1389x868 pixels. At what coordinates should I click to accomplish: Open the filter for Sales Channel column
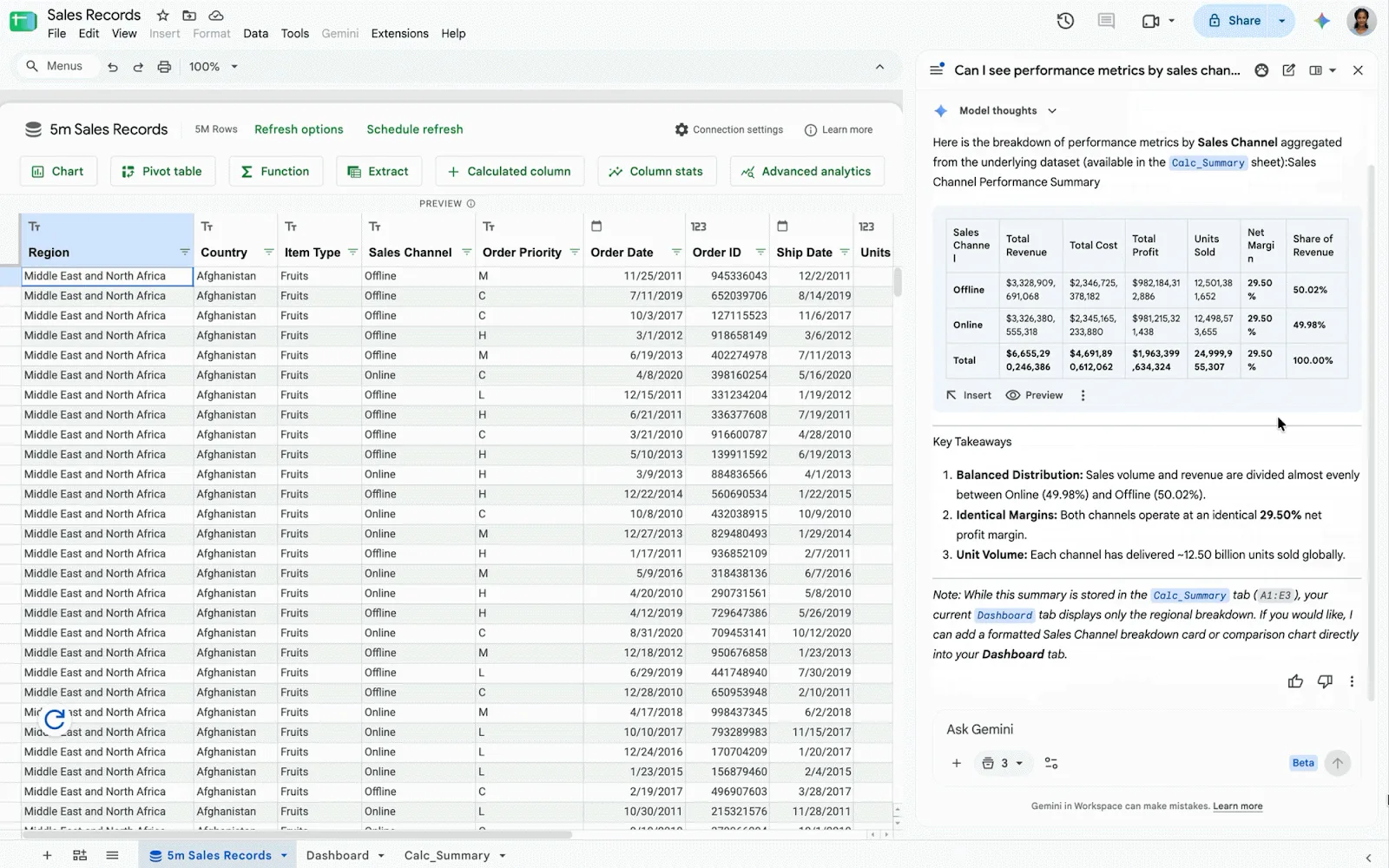[466, 253]
